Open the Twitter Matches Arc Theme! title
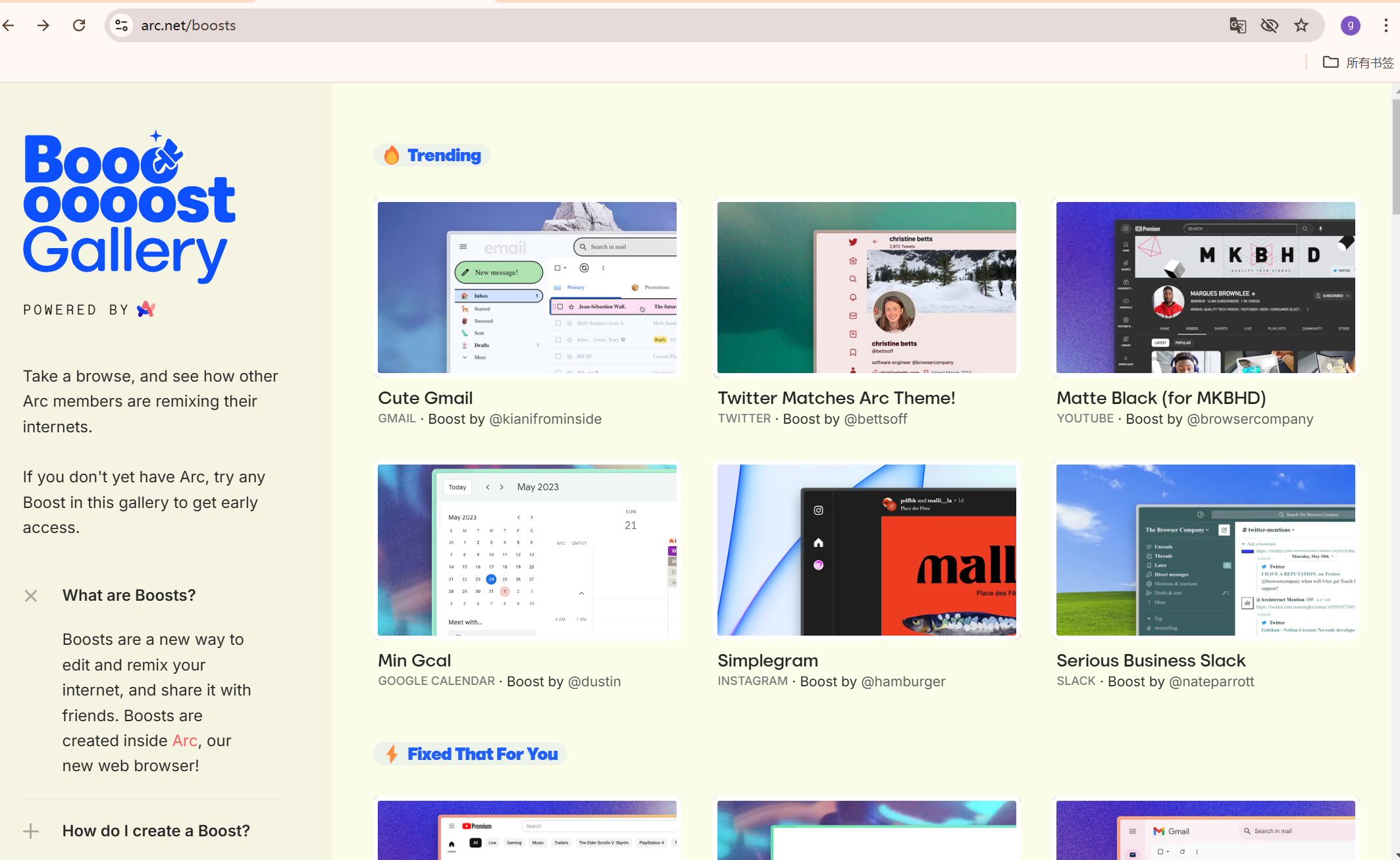This screenshot has height=860, width=1400. coord(837,398)
